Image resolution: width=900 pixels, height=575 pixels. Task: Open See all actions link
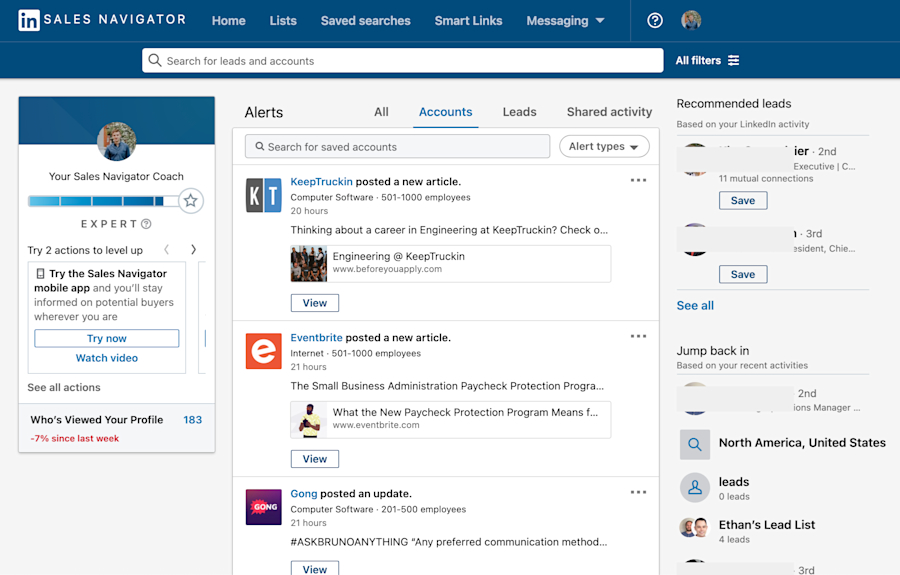pyautogui.click(x=64, y=387)
